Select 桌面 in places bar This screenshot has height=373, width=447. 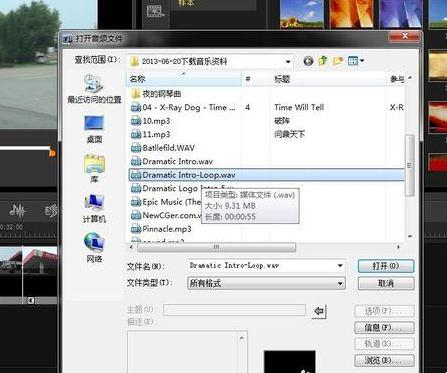point(94,129)
